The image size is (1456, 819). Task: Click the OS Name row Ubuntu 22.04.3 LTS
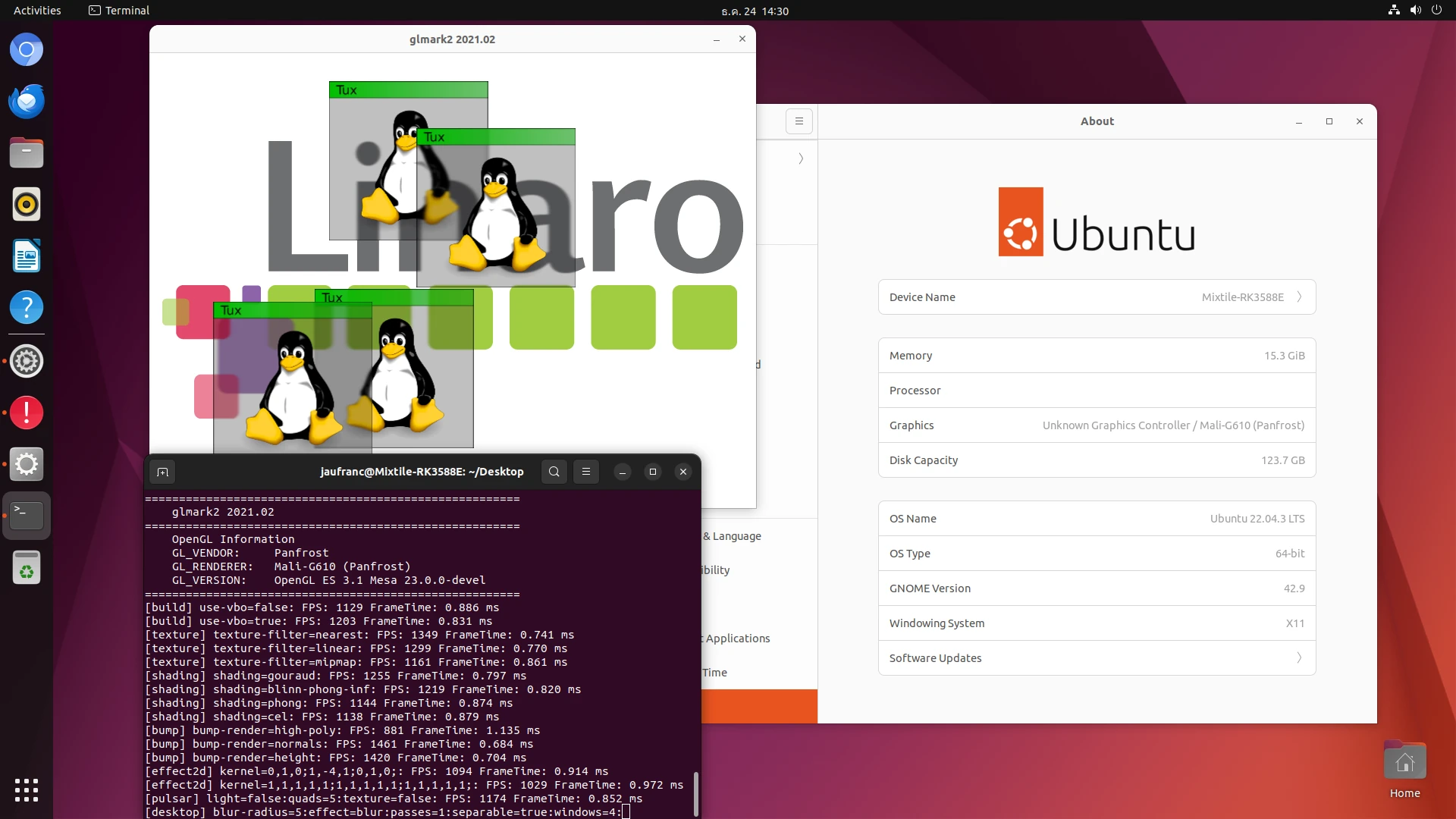(x=1097, y=519)
